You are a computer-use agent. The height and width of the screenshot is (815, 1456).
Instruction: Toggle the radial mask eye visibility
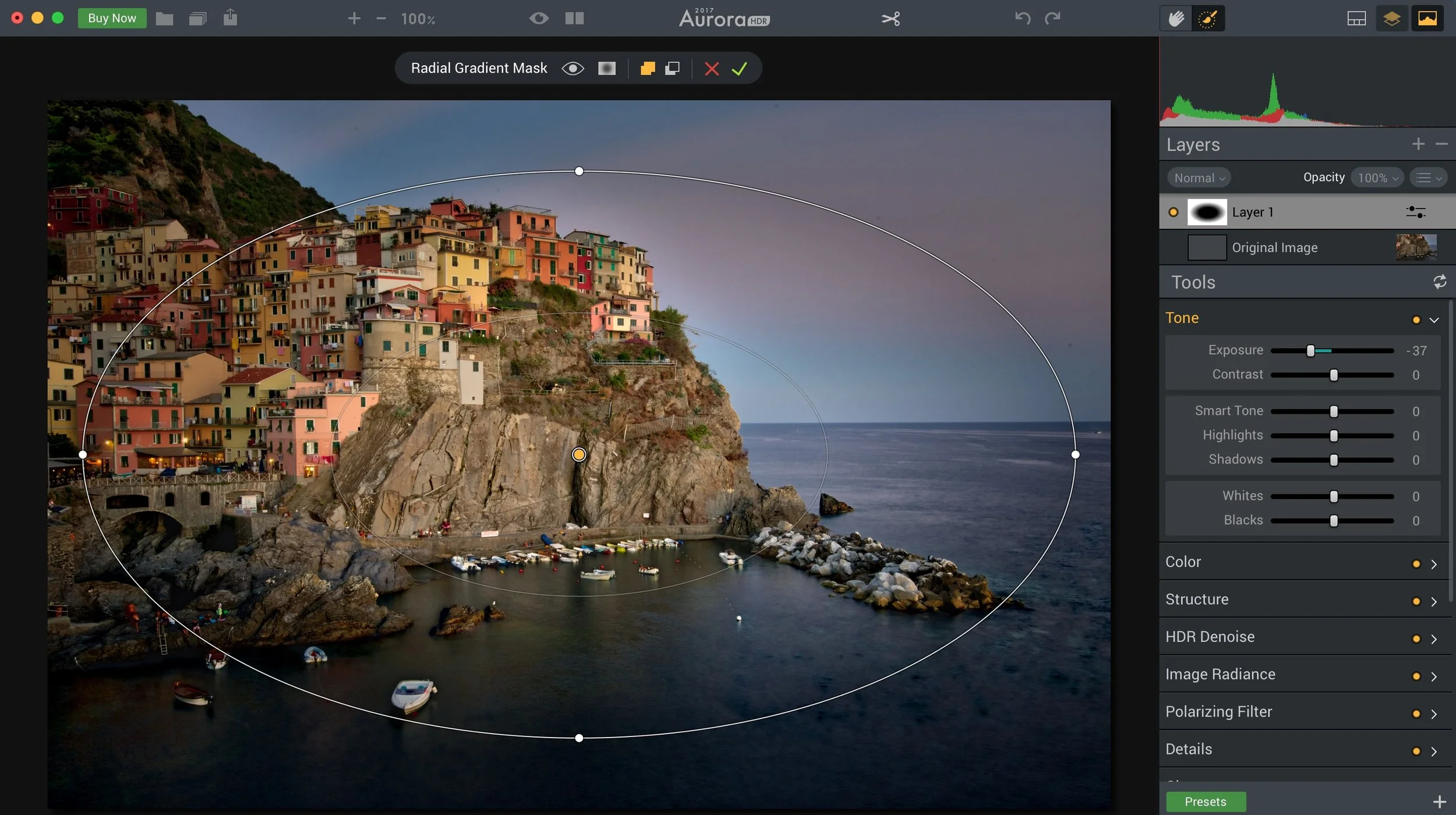(x=572, y=69)
